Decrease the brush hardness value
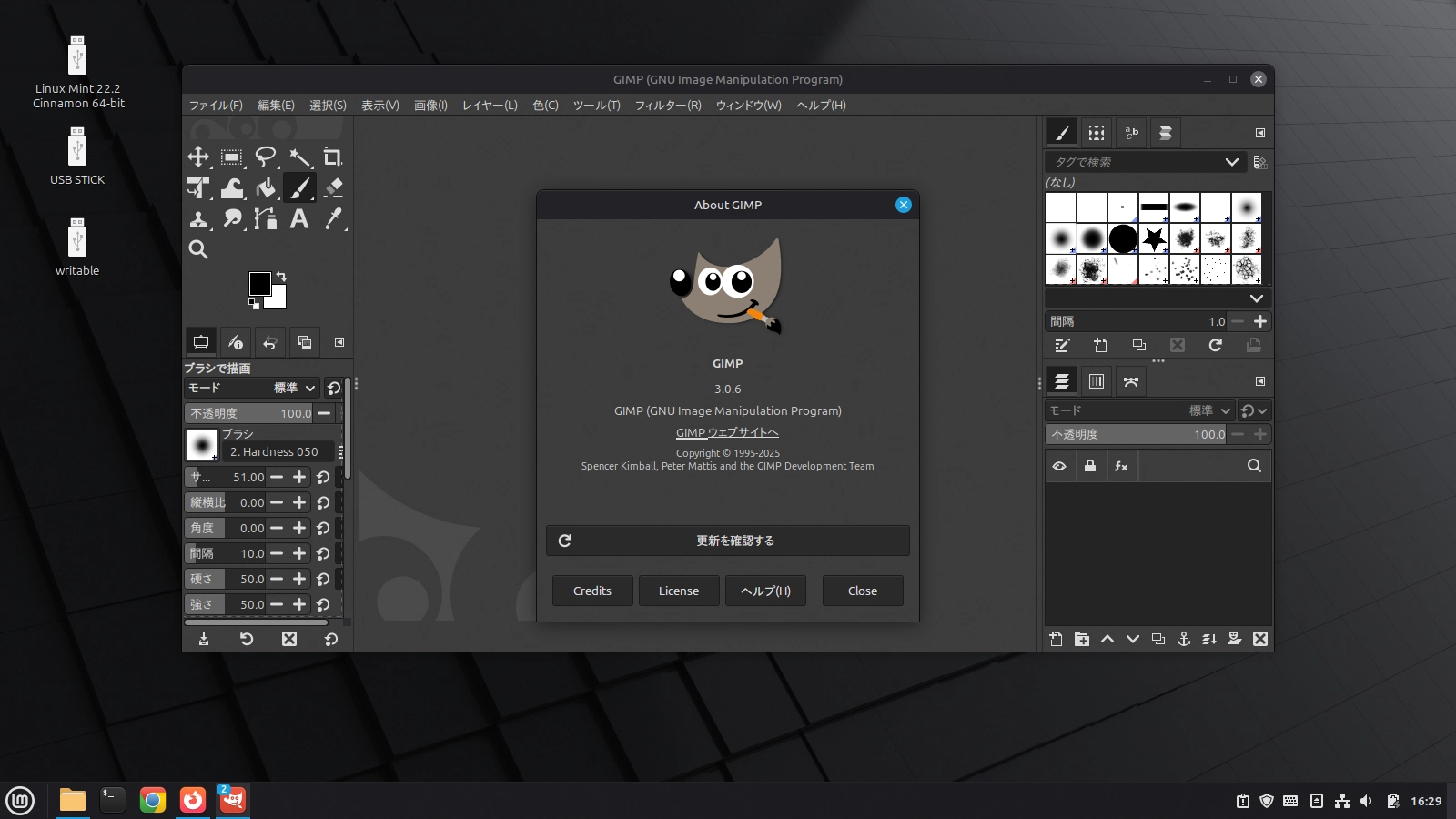Screen dimensions: 1456x819 tap(277, 579)
